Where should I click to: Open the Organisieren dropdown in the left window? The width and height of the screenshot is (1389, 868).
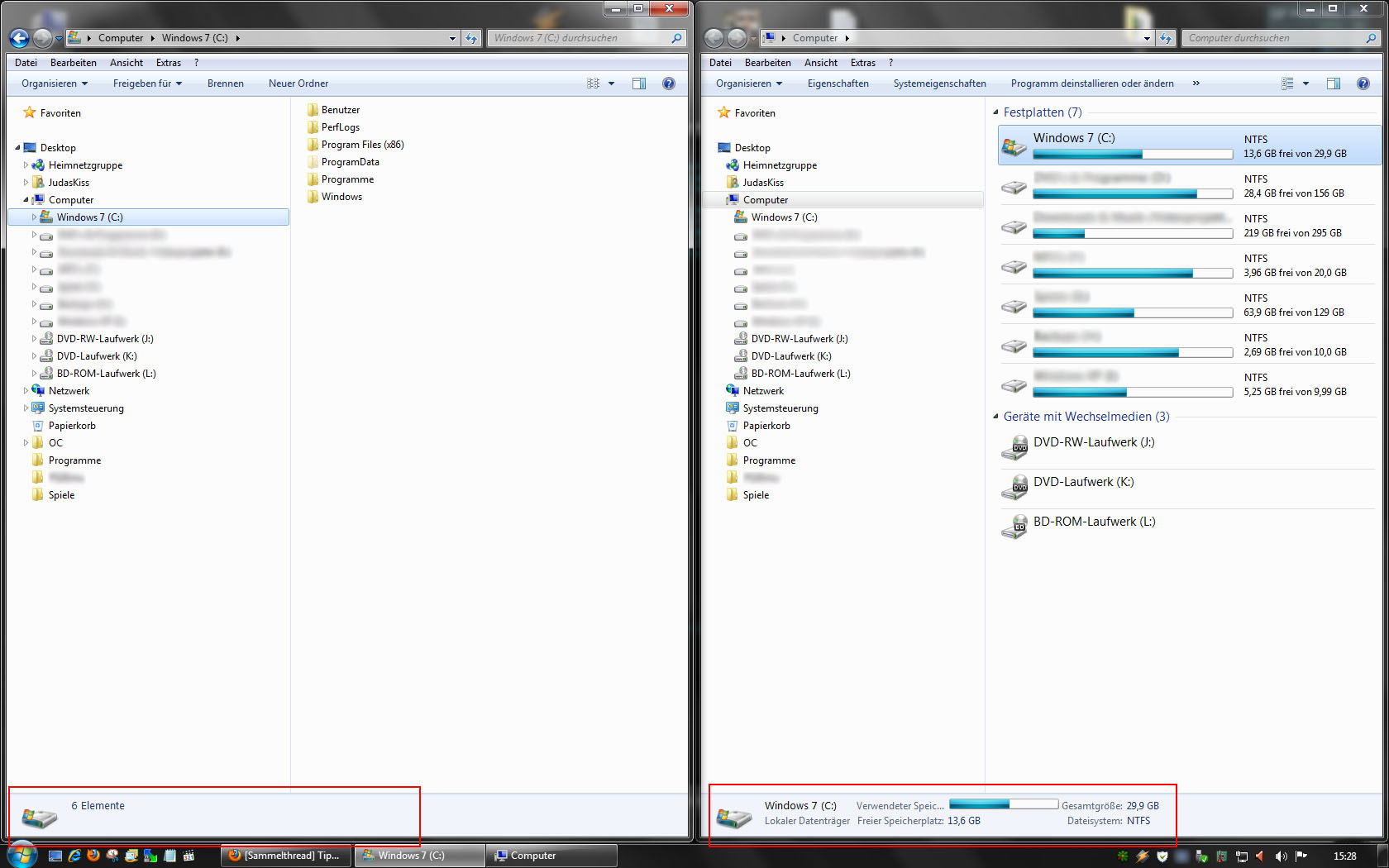[55, 83]
